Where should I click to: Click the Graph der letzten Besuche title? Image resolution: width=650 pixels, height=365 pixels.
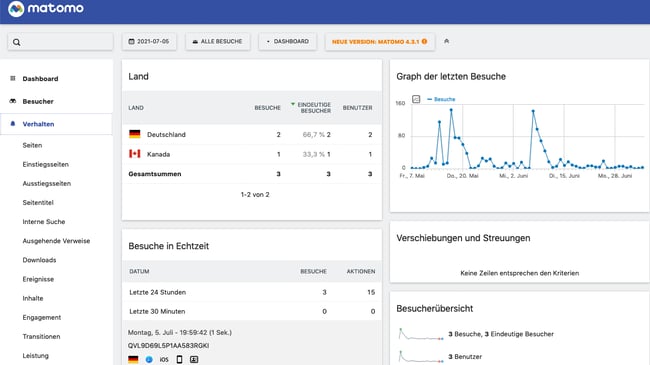451,76
